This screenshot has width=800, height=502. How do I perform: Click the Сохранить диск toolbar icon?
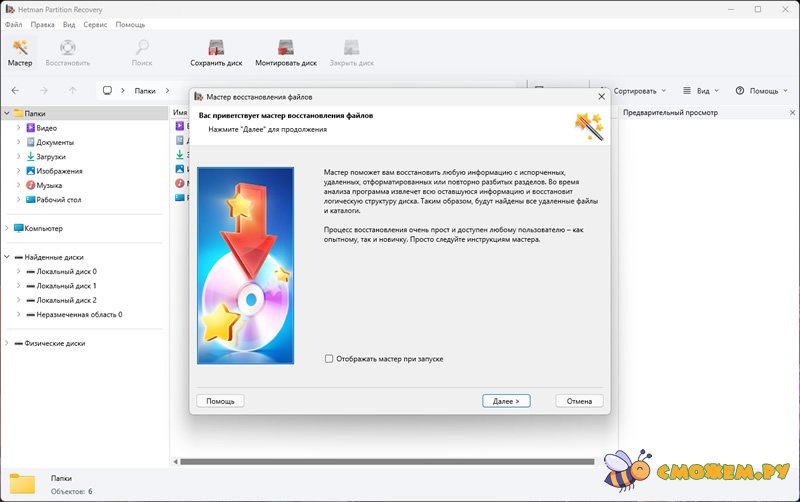click(216, 47)
